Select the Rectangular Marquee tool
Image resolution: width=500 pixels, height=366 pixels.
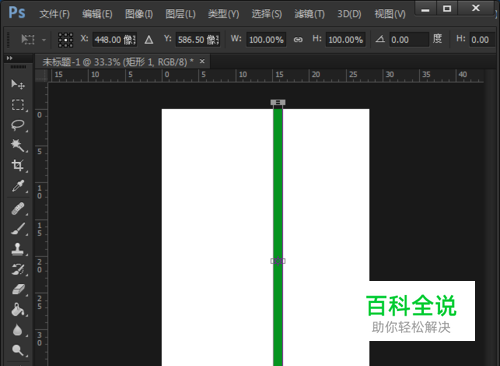click(18, 105)
